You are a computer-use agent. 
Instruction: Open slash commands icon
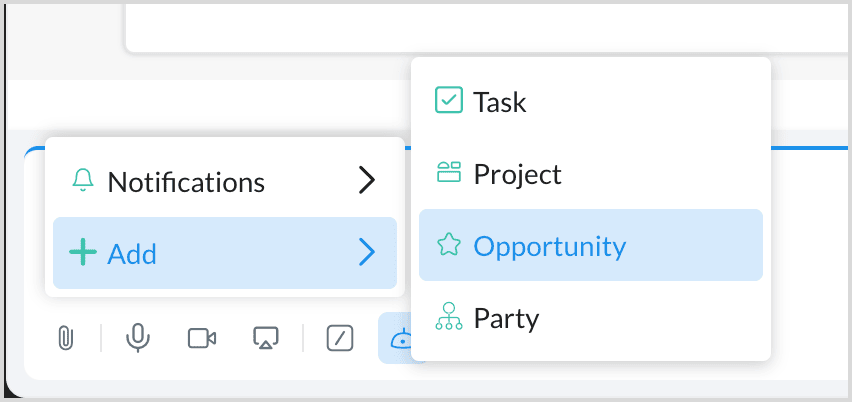click(x=340, y=339)
